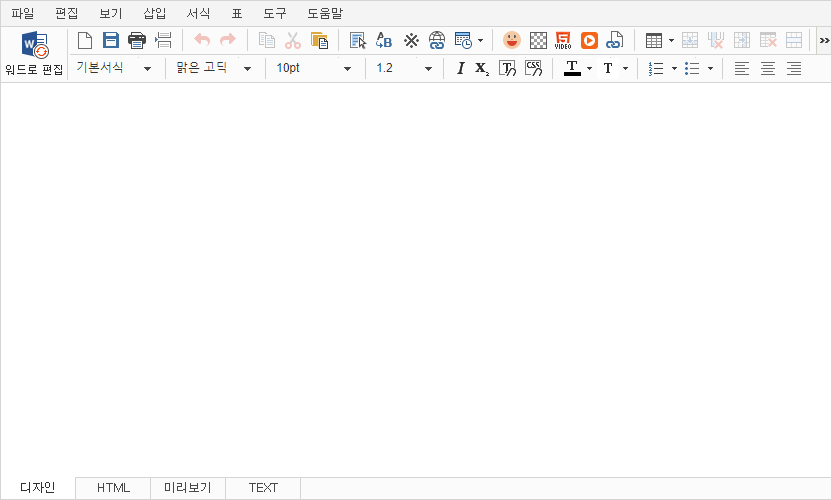Align text right
The width and height of the screenshot is (832, 500).
pyautogui.click(x=794, y=68)
